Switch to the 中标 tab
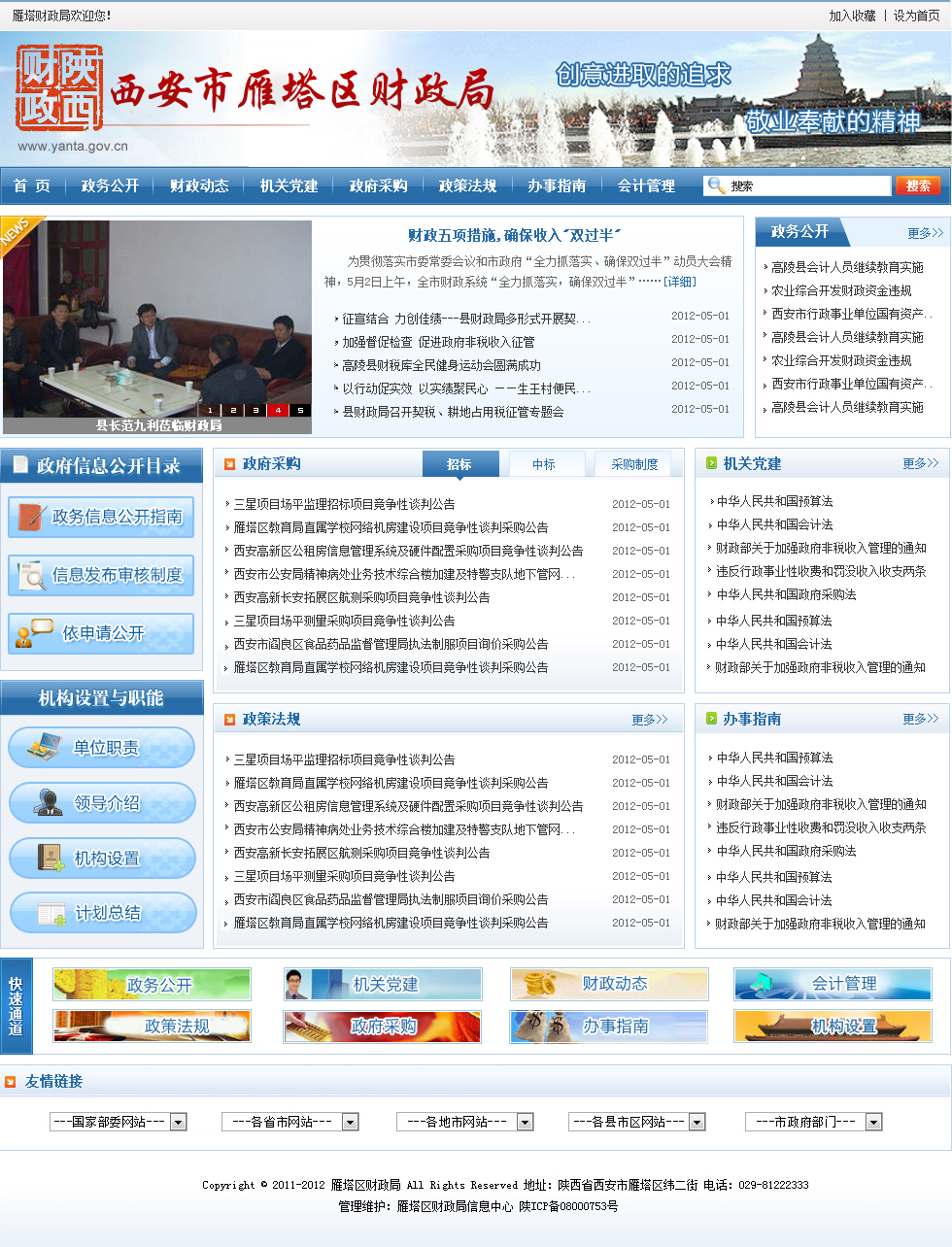952x1247 pixels. coord(544,464)
